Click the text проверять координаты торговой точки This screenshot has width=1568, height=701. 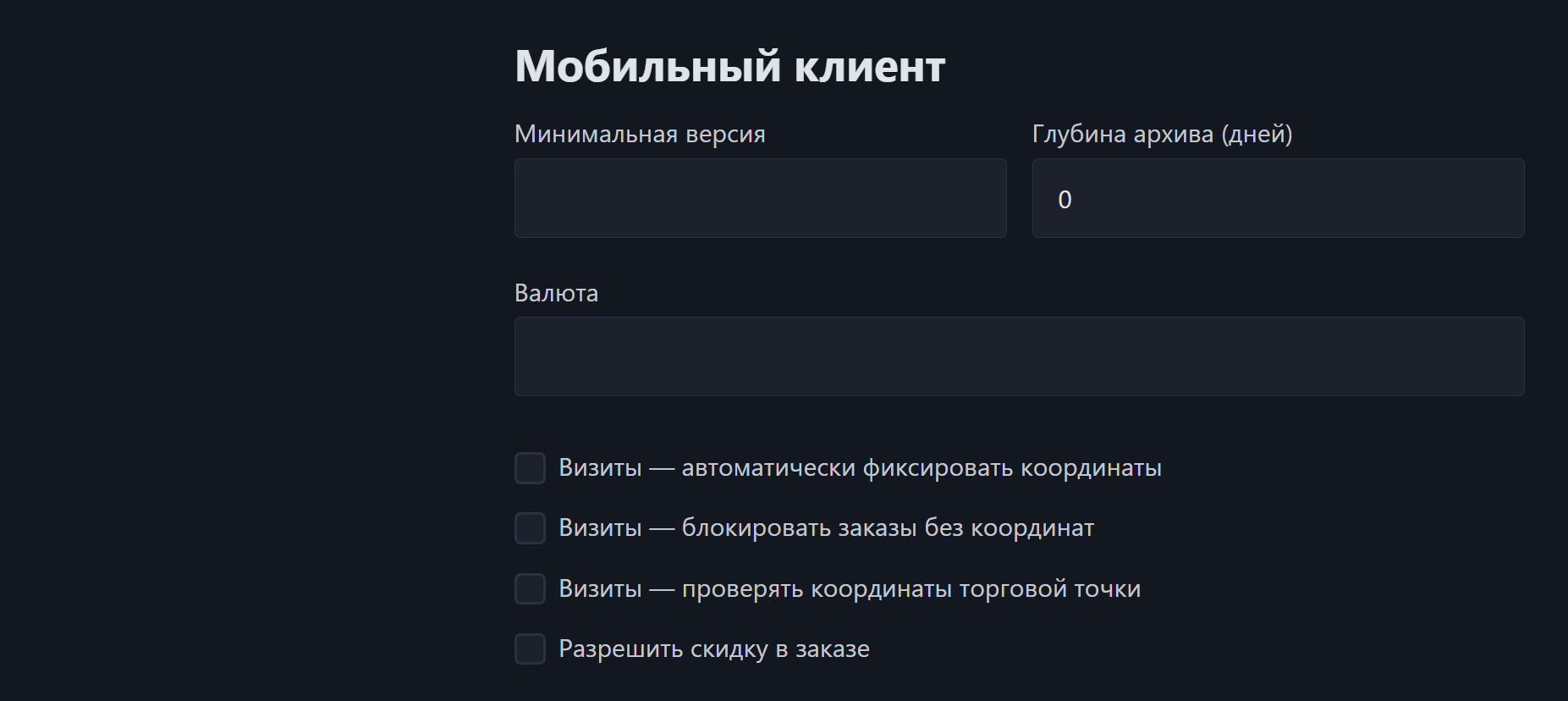(911, 589)
